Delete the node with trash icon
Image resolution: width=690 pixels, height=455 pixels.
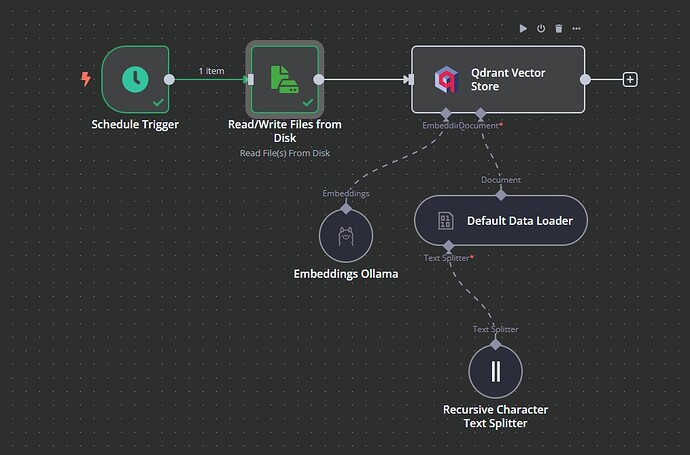[558, 29]
